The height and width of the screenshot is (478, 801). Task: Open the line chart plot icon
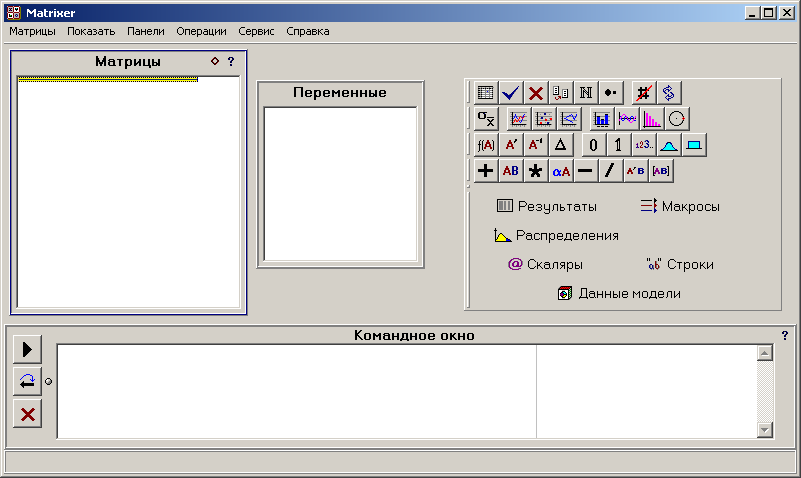(x=518, y=118)
